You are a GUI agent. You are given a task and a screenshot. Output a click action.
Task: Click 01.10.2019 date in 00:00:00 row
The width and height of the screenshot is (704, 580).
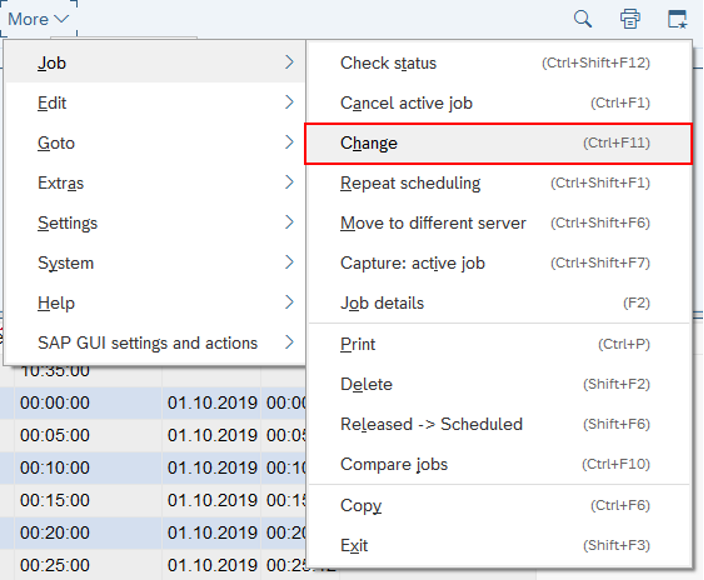pos(212,403)
